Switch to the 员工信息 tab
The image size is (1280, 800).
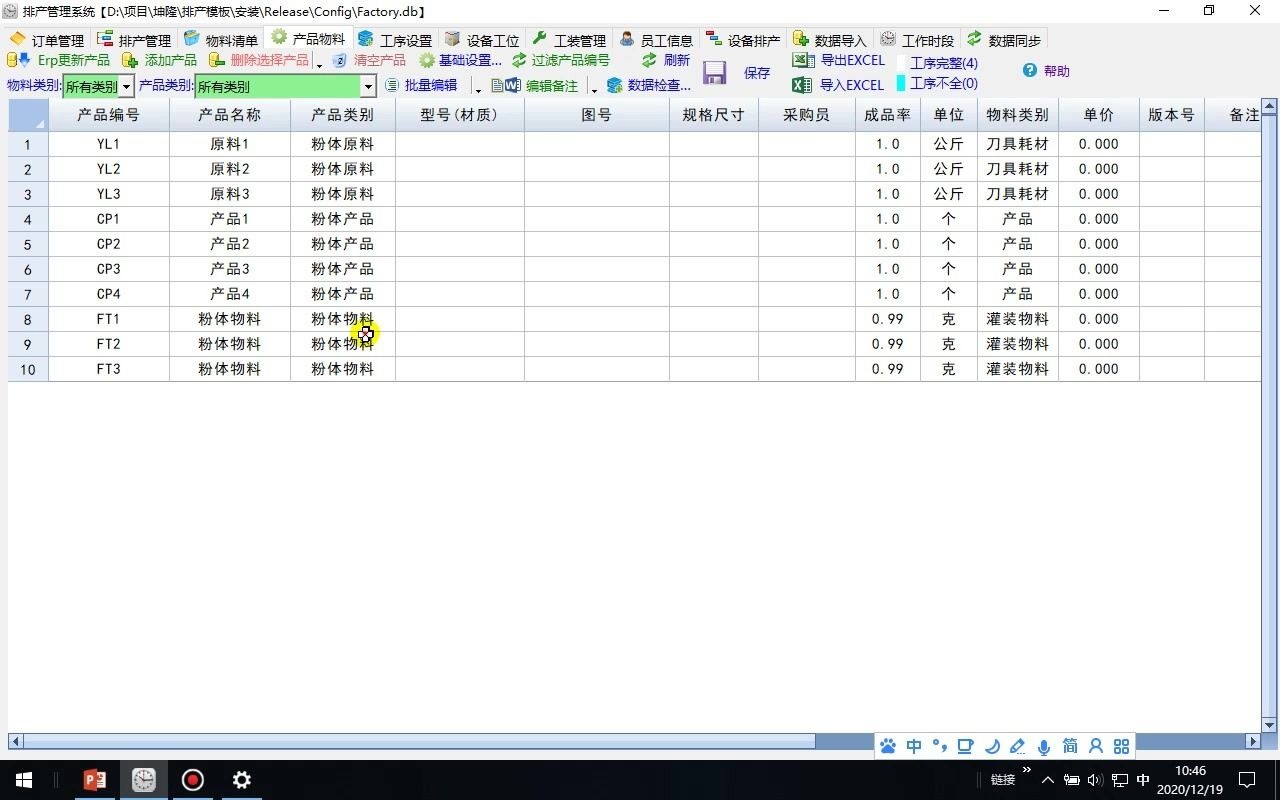click(x=656, y=40)
